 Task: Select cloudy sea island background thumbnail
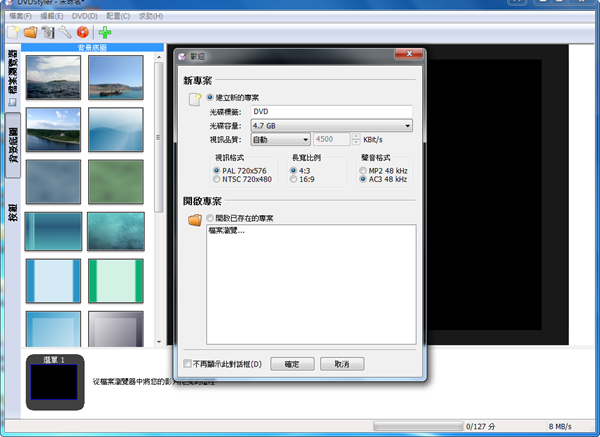tap(53, 77)
